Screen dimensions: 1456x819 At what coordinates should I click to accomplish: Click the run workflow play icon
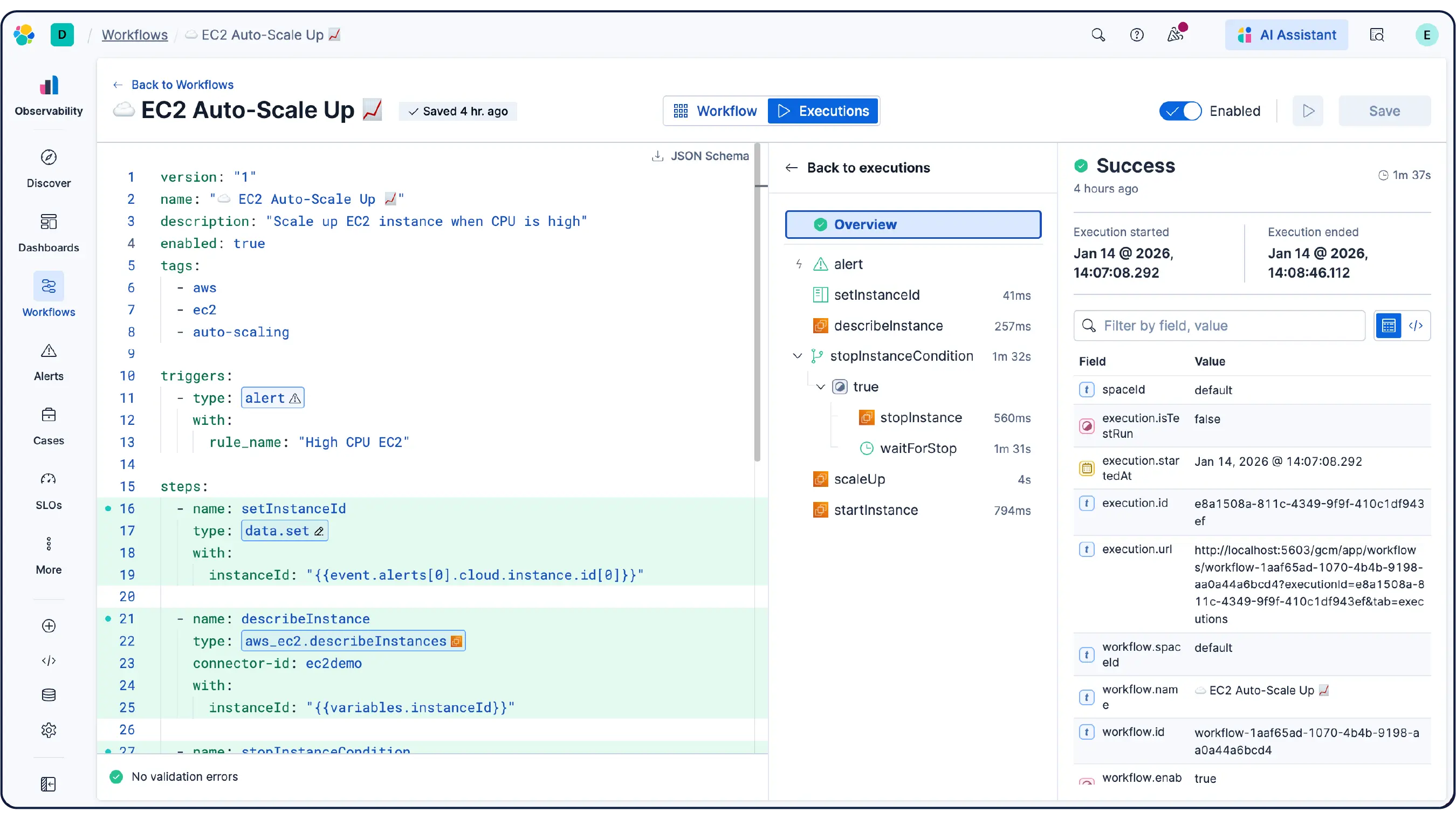click(x=1308, y=111)
